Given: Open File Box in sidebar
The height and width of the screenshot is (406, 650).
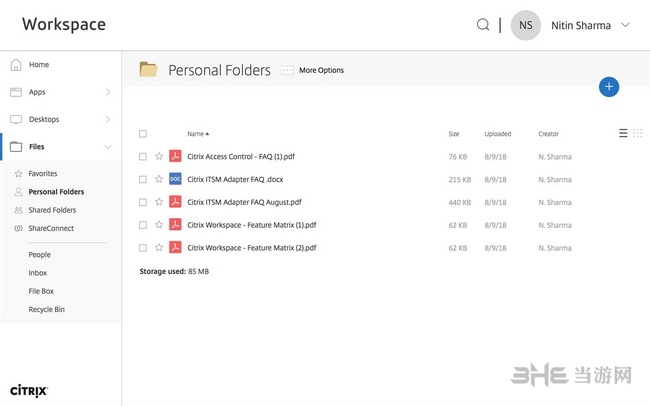Looking at the screenshot, I should [41, 291].
